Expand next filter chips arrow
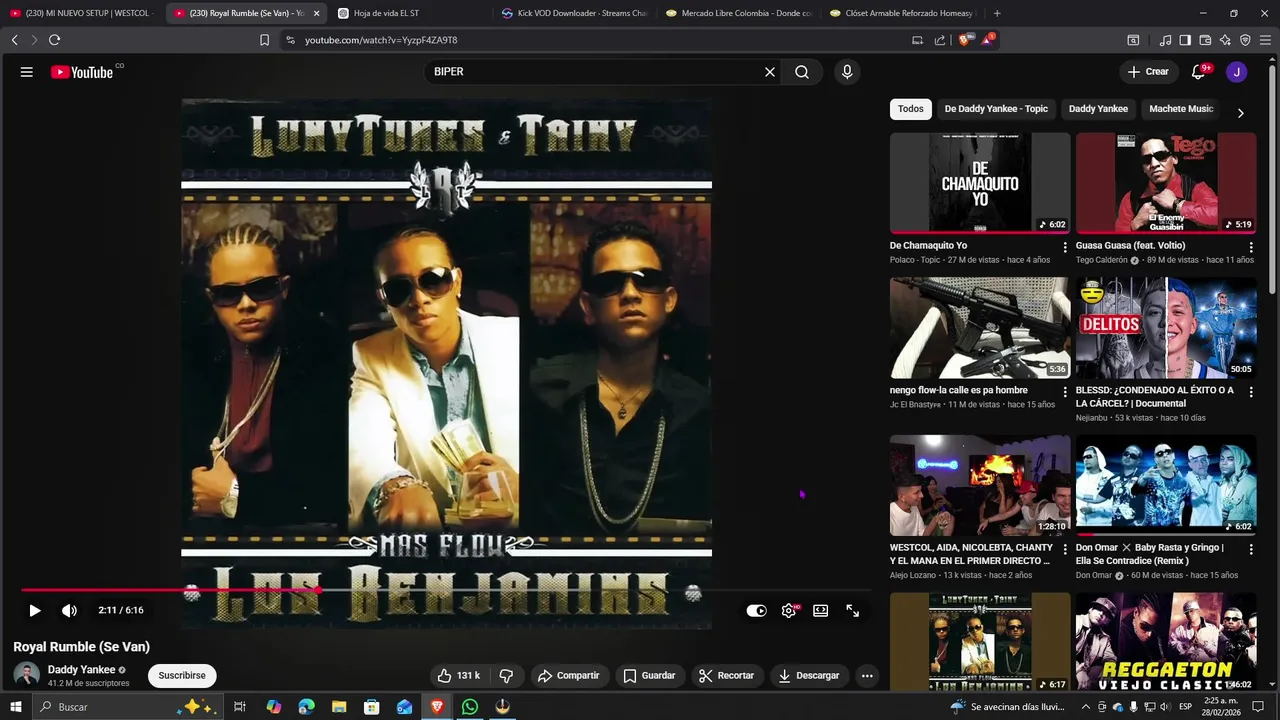This screenshot has height=720, width=1280. click(1240, 113)
